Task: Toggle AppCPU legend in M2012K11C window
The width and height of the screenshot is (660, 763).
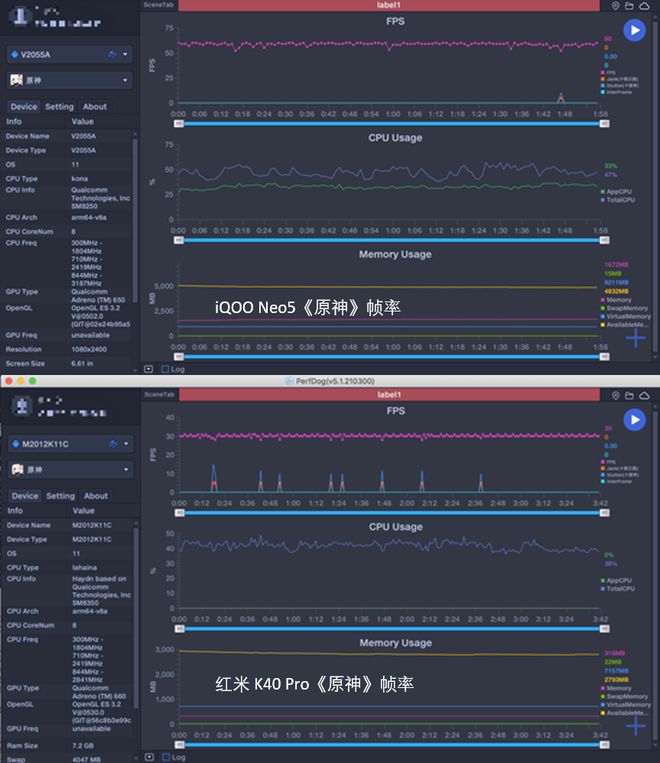Action: click(616, 581)
